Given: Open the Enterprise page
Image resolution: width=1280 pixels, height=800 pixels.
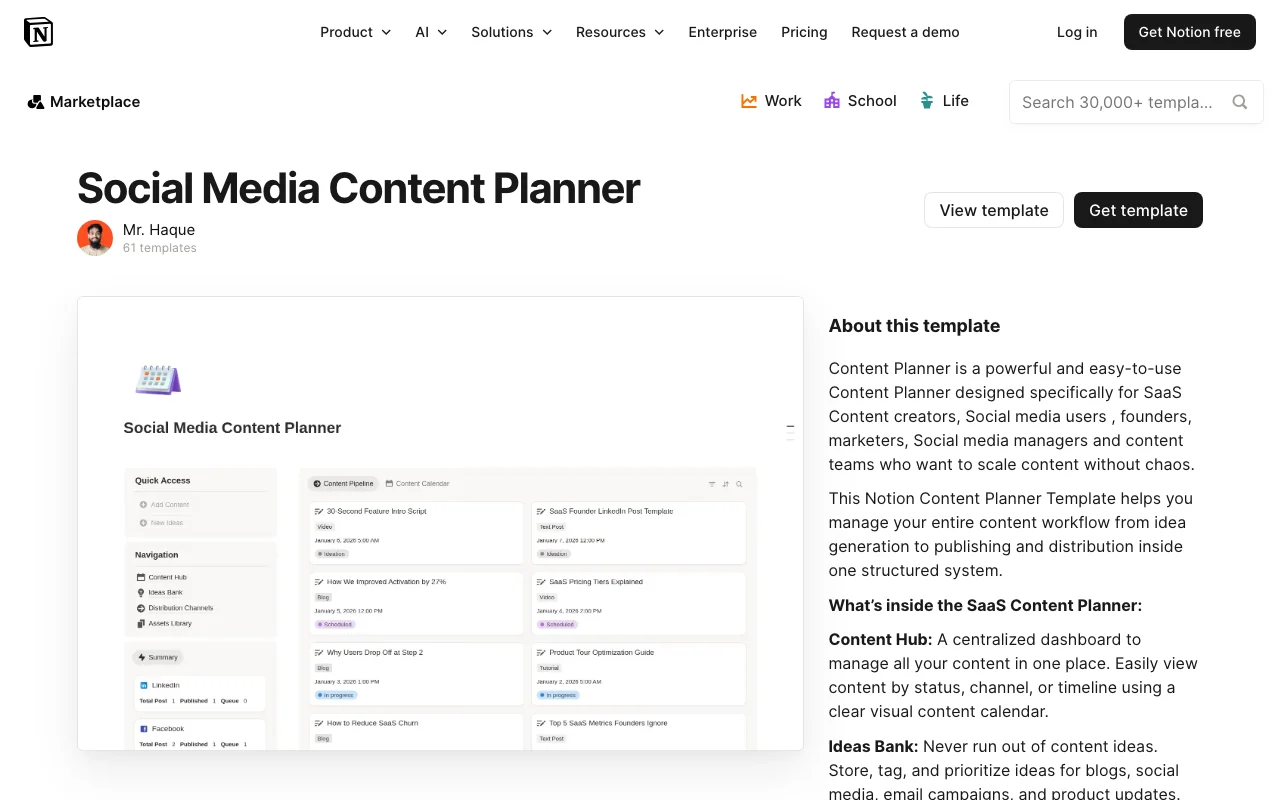Looking at the screenshot, I should [723, 32].
